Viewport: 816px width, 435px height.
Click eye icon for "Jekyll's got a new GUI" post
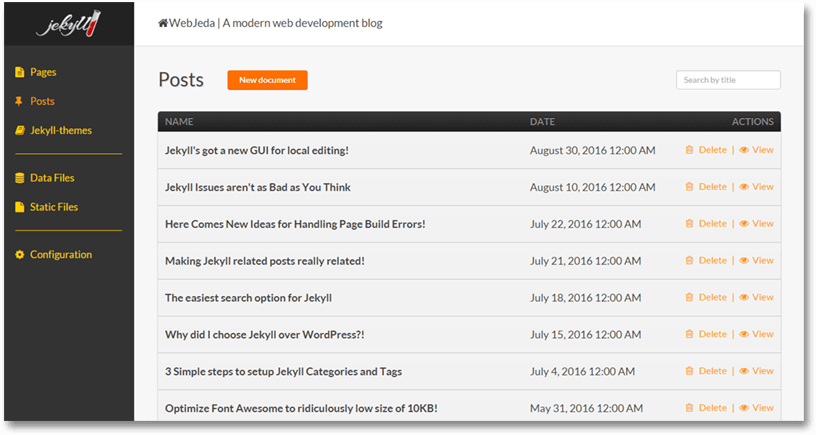[x=744, y=150]
